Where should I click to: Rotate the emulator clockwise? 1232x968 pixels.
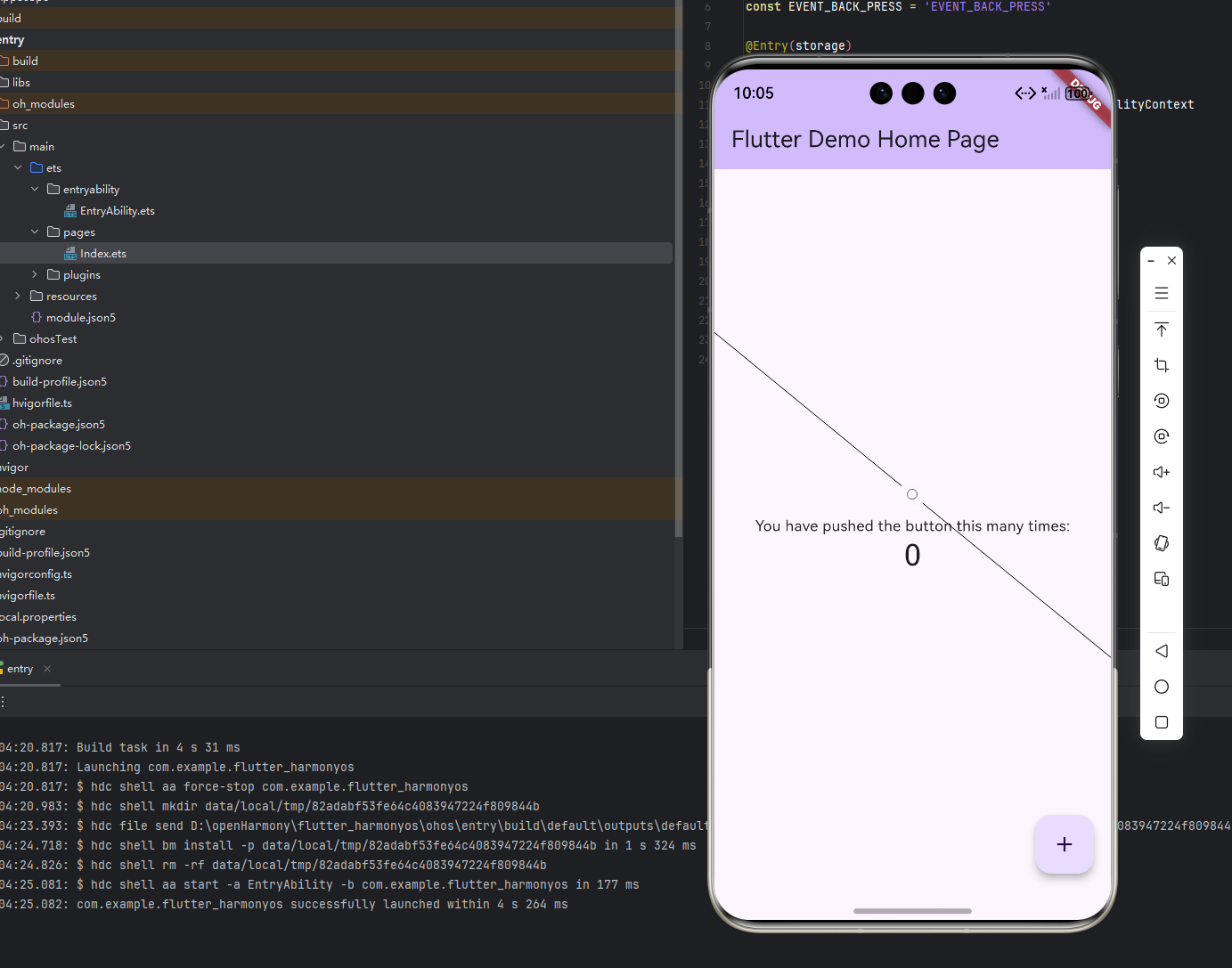[1162, 436]
